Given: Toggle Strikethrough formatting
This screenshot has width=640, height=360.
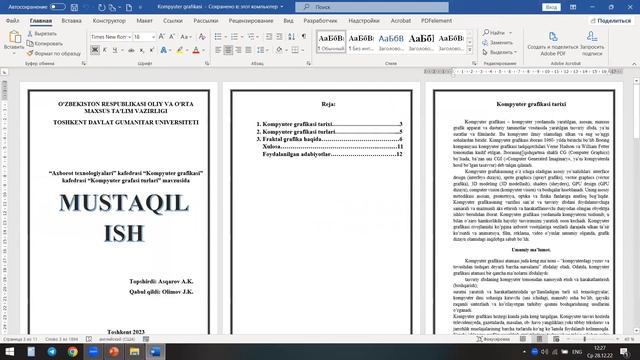Looking at the screenshot, I should (x=131, y=50).
